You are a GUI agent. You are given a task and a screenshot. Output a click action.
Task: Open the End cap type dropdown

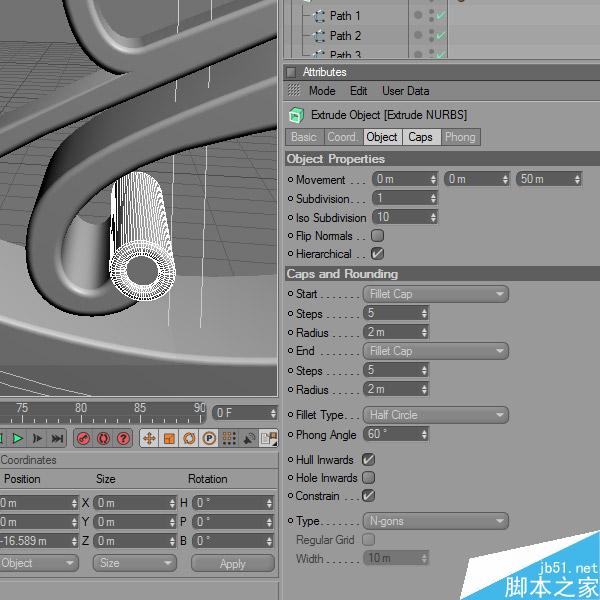tap(435, 351)
